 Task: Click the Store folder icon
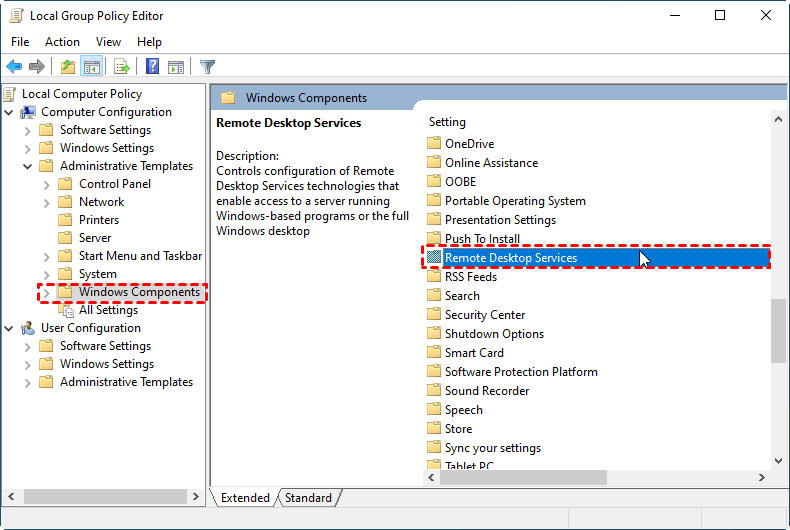pos(434,428)
